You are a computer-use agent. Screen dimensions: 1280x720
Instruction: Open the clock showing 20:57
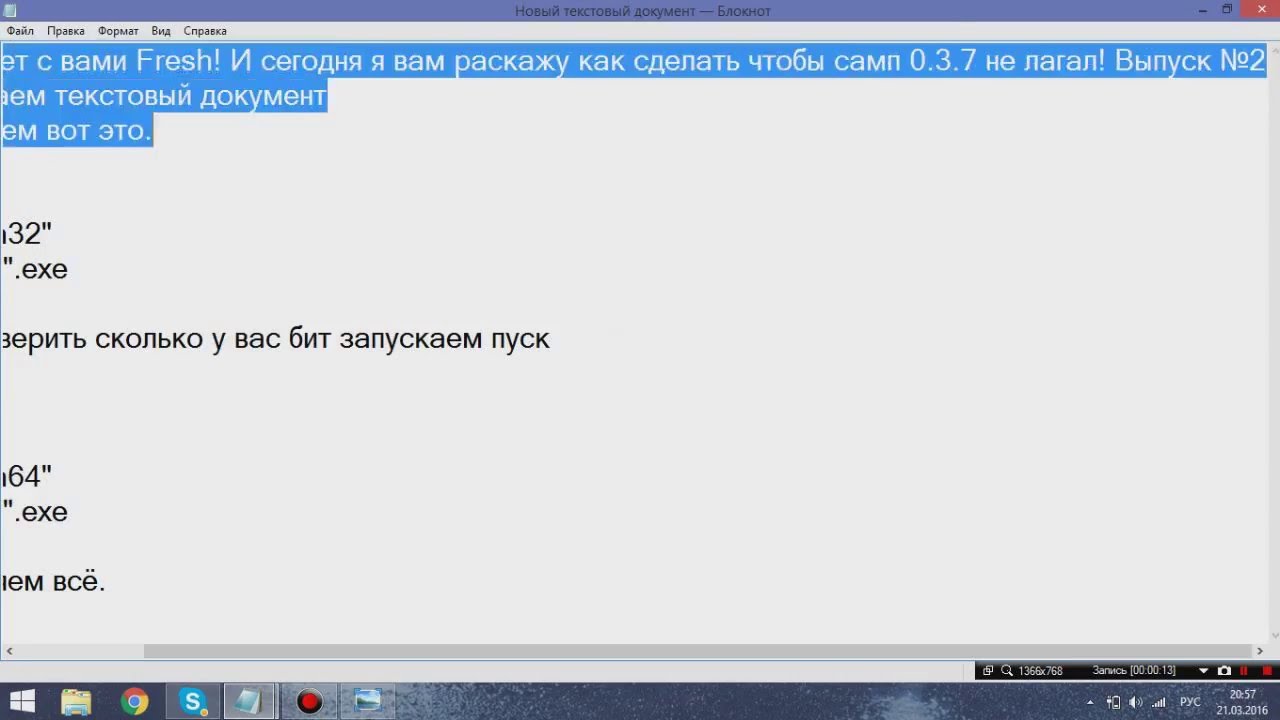point(1242,702)
